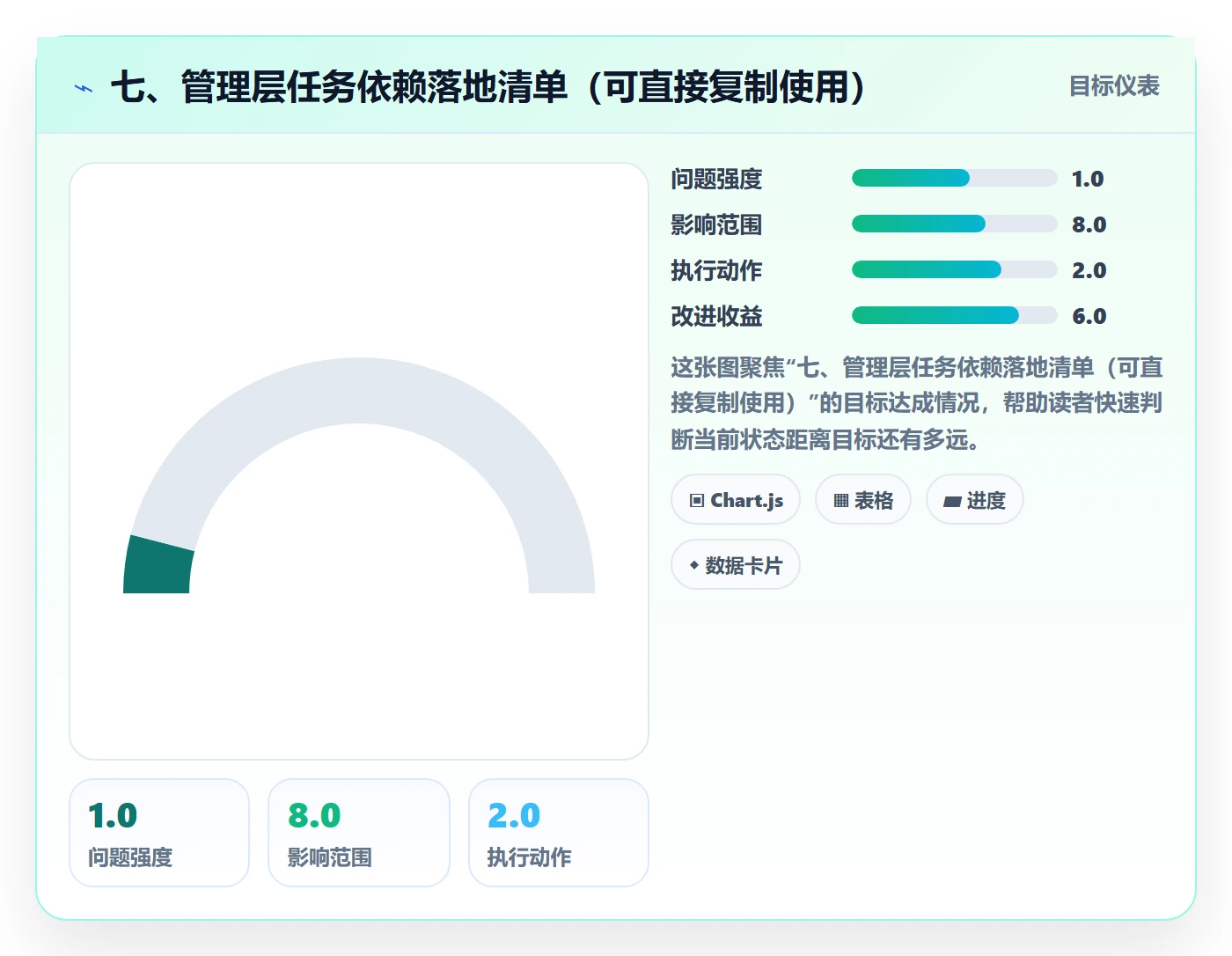
Task: Click the 6.0 value for 改进收益
Action: [x=1089, y=317]
